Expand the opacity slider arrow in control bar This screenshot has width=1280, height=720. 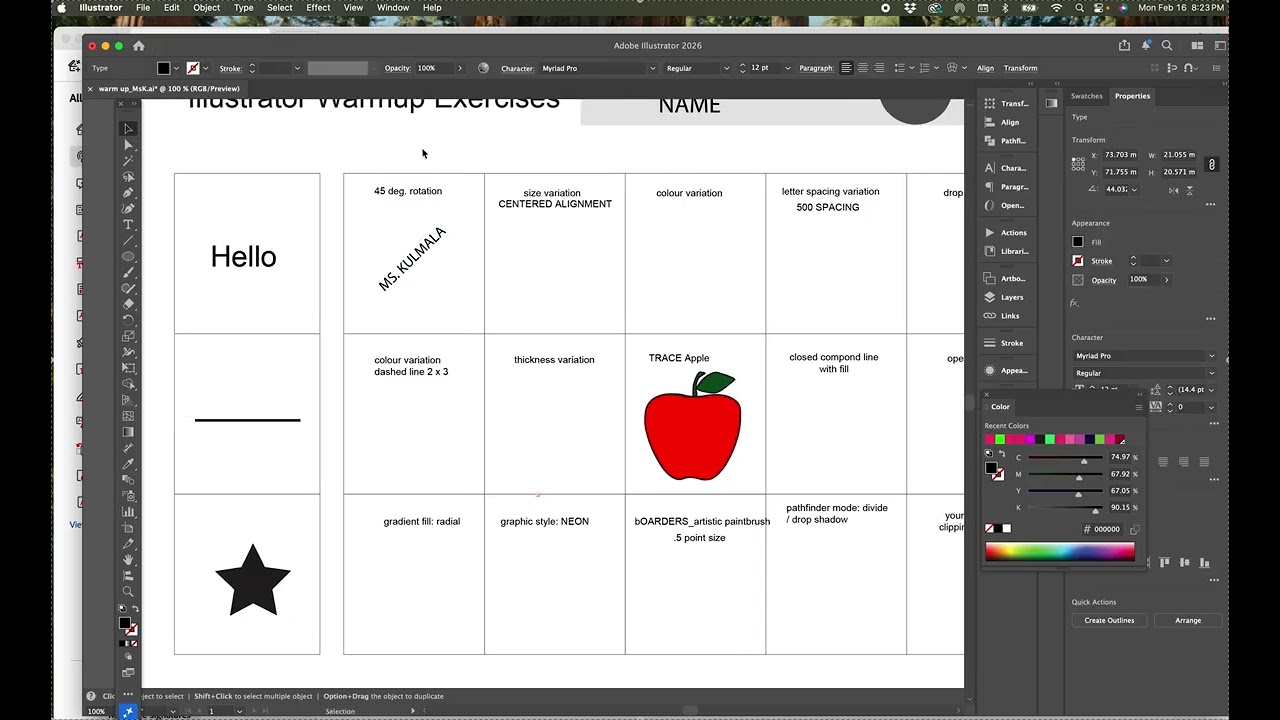[x=460, y=68]
